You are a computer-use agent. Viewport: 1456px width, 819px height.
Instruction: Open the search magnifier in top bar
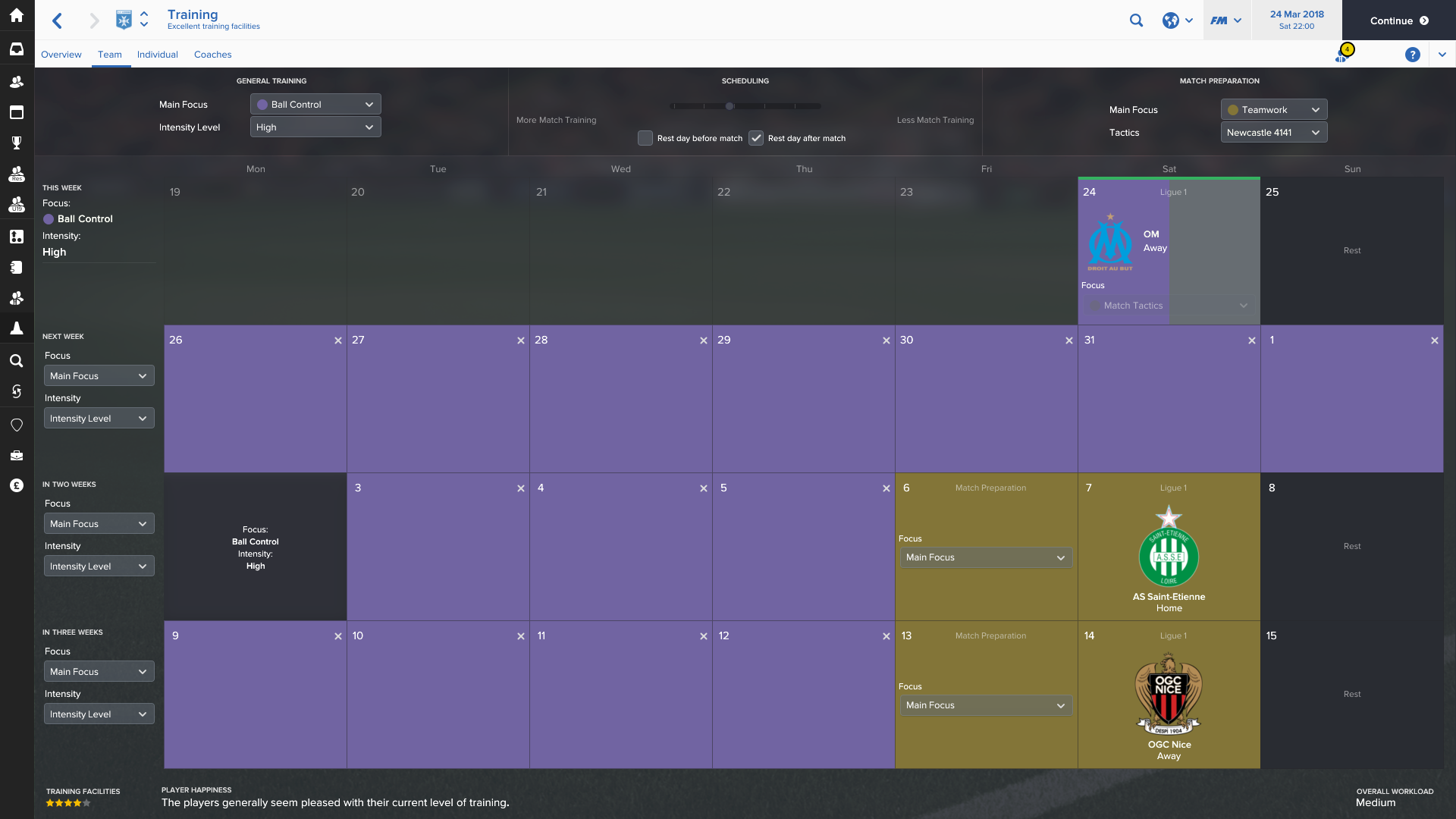point(1136,20)
